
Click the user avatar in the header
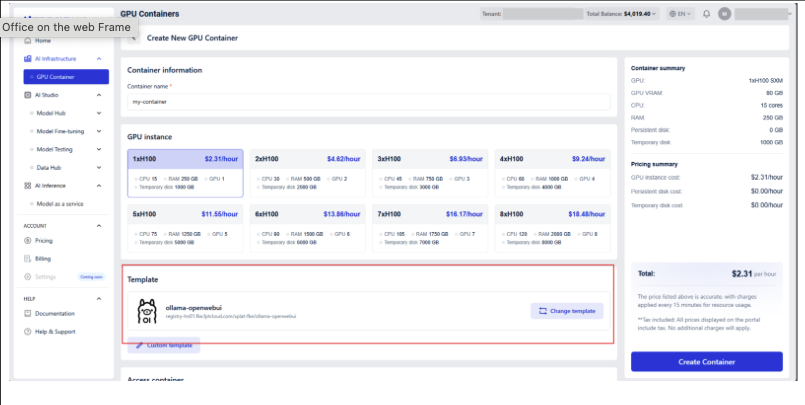(x=724, y=14)
